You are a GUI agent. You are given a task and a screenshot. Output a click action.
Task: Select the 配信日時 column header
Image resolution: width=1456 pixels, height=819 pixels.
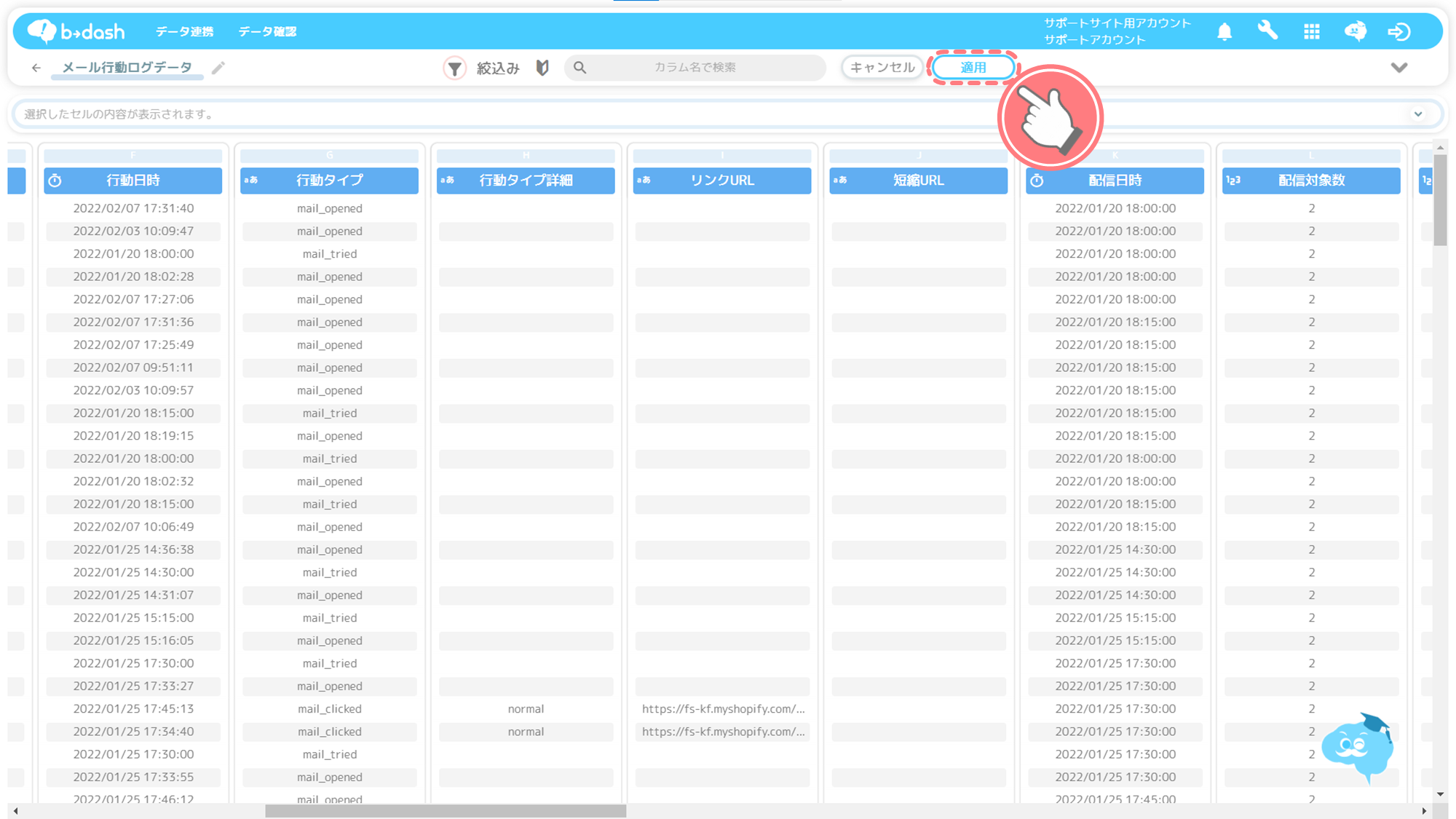point(1115,181)
